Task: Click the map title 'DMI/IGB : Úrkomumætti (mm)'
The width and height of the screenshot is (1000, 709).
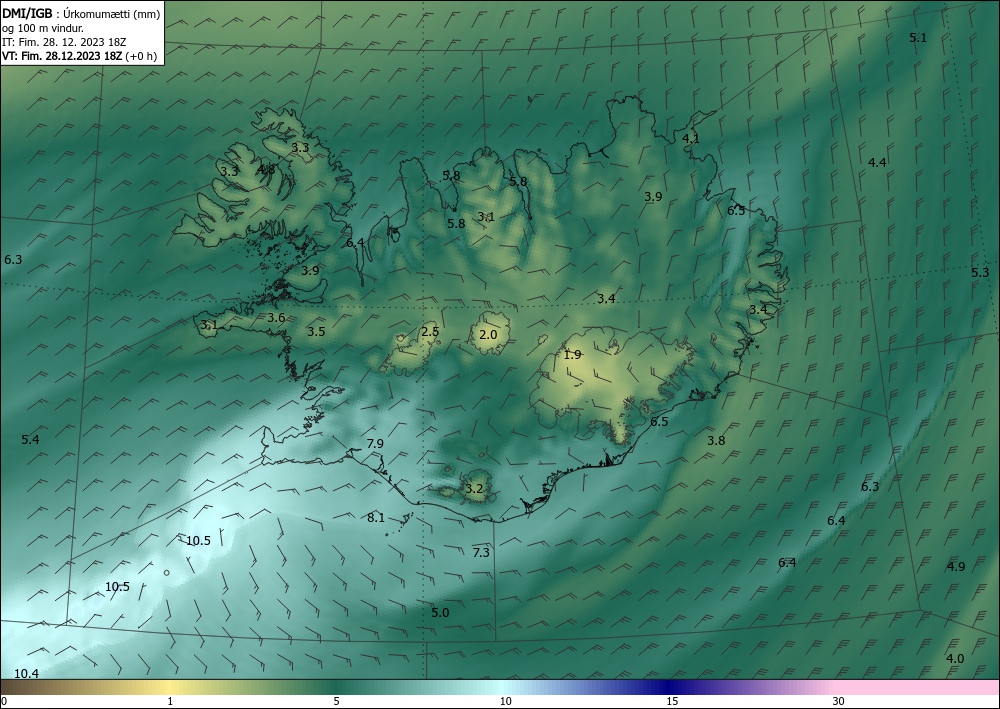Action: (x=81, y=14)
